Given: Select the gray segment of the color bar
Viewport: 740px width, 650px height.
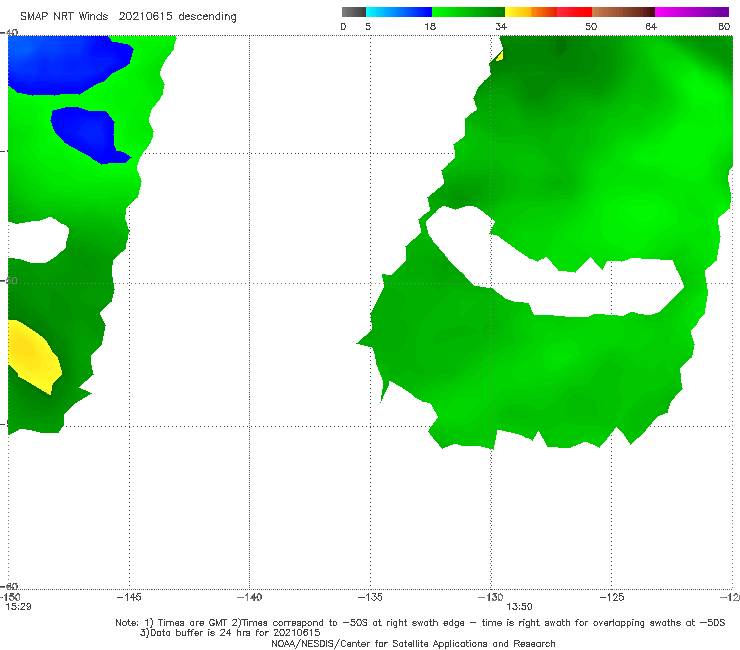Looking at the screenshot, I should tap(354, 12).
